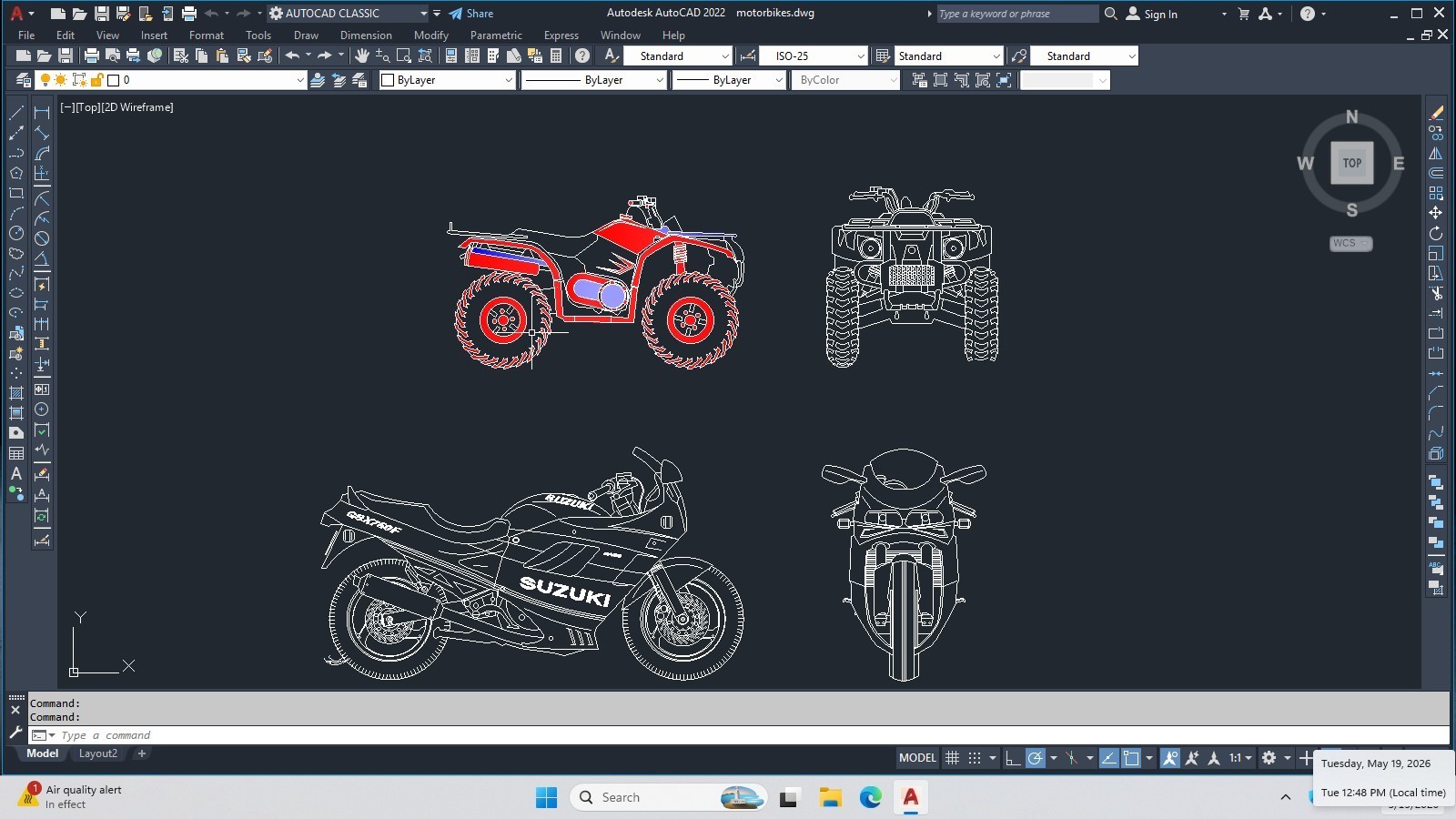Click the MODEL space button in status bar
Viewport: 1456px width, 819px height.
point(917,758)
